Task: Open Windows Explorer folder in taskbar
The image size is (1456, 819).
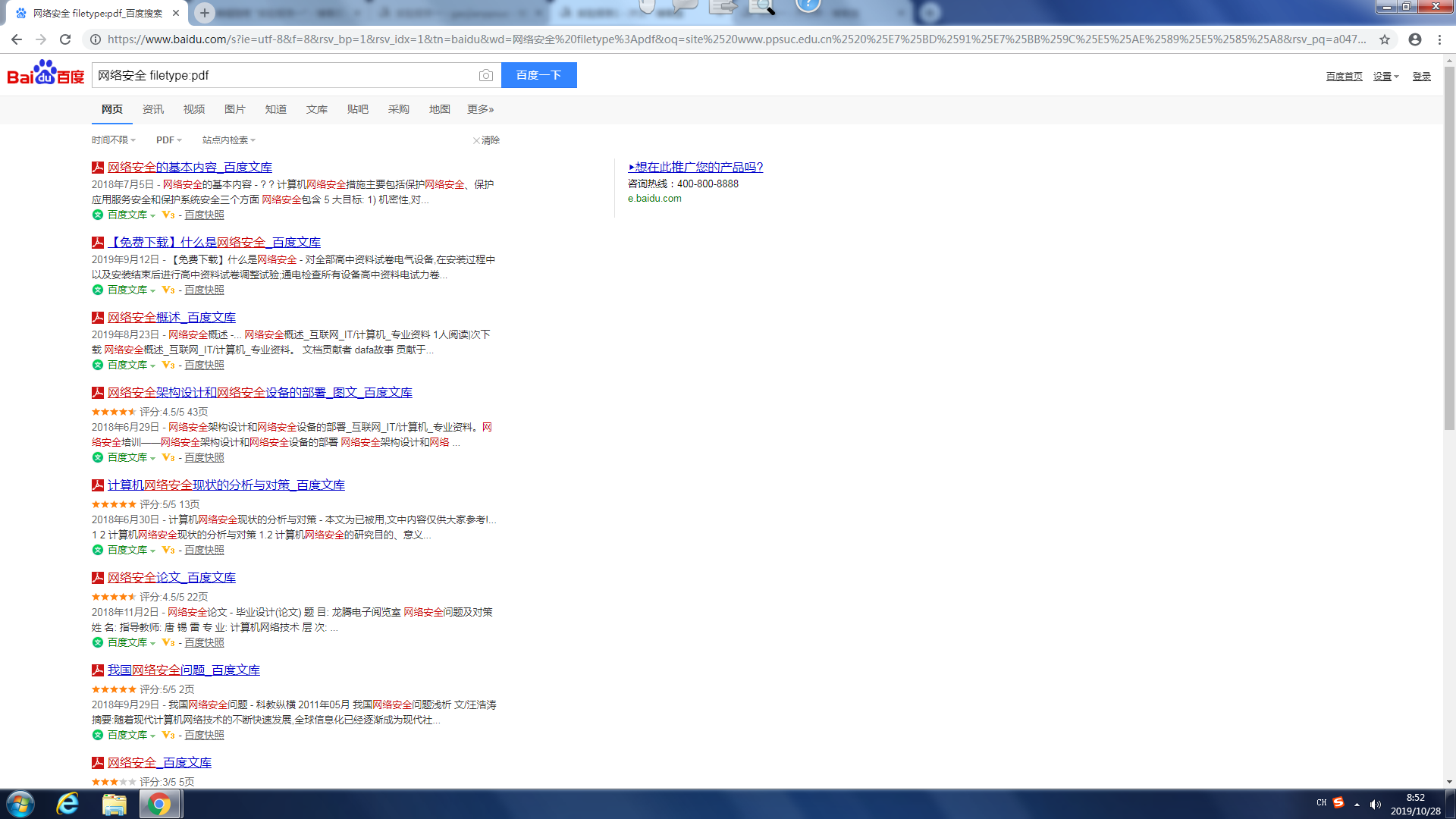Action: [x=114, y=804]
